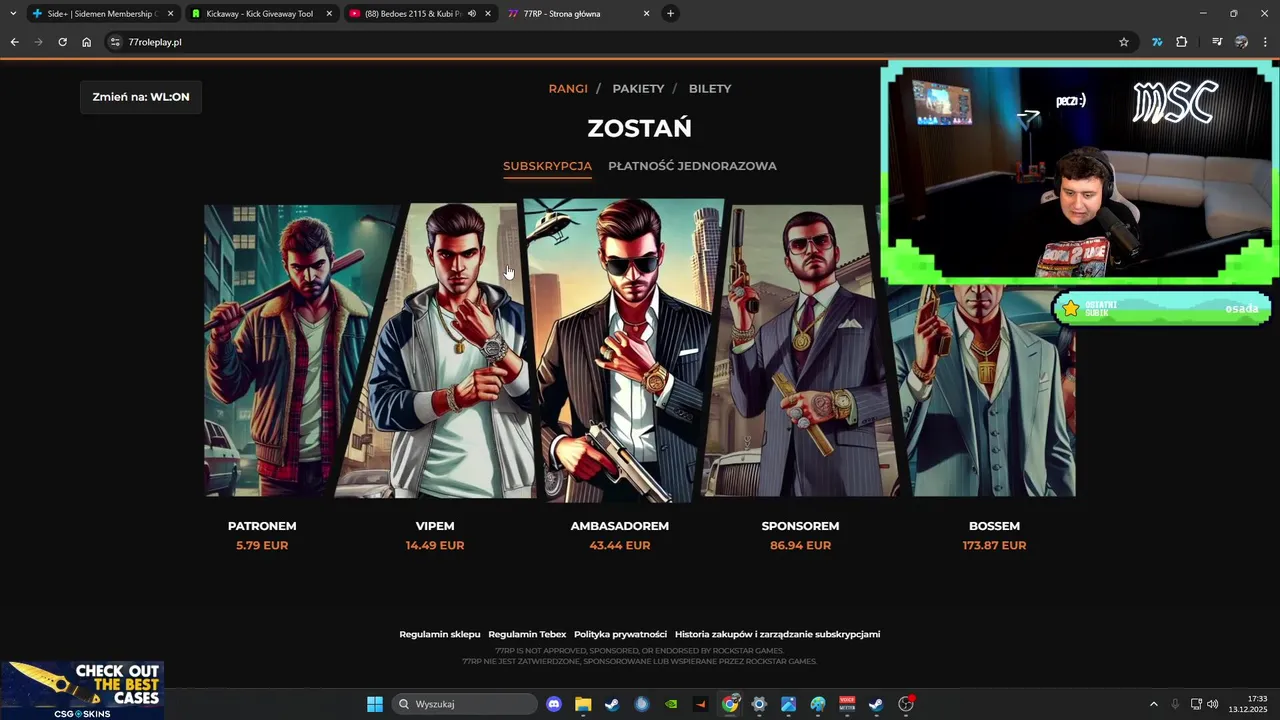Go back using the browser back arrow

click(x=14, y=42)
